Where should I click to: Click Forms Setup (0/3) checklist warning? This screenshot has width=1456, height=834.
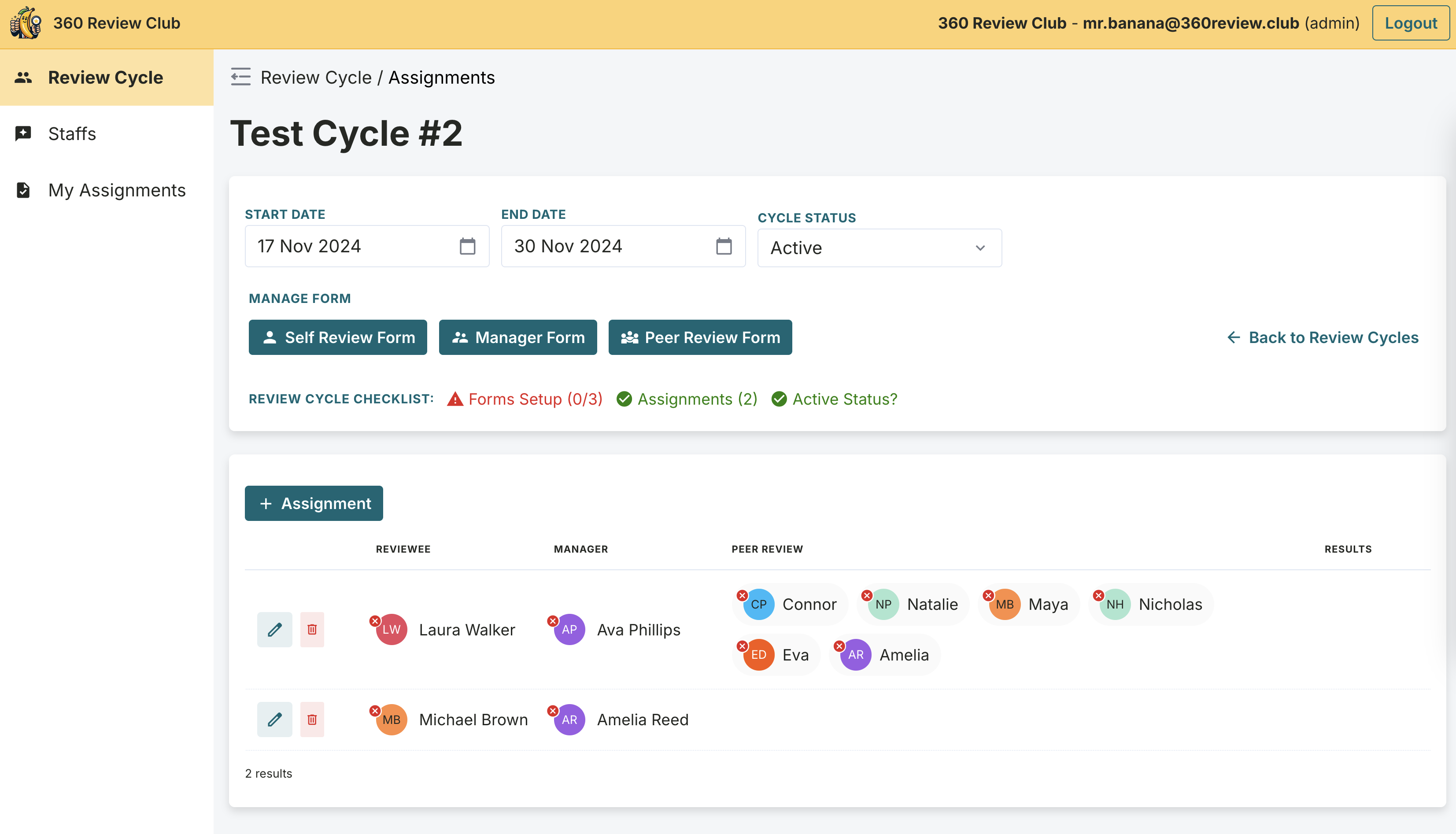(525, 399)
